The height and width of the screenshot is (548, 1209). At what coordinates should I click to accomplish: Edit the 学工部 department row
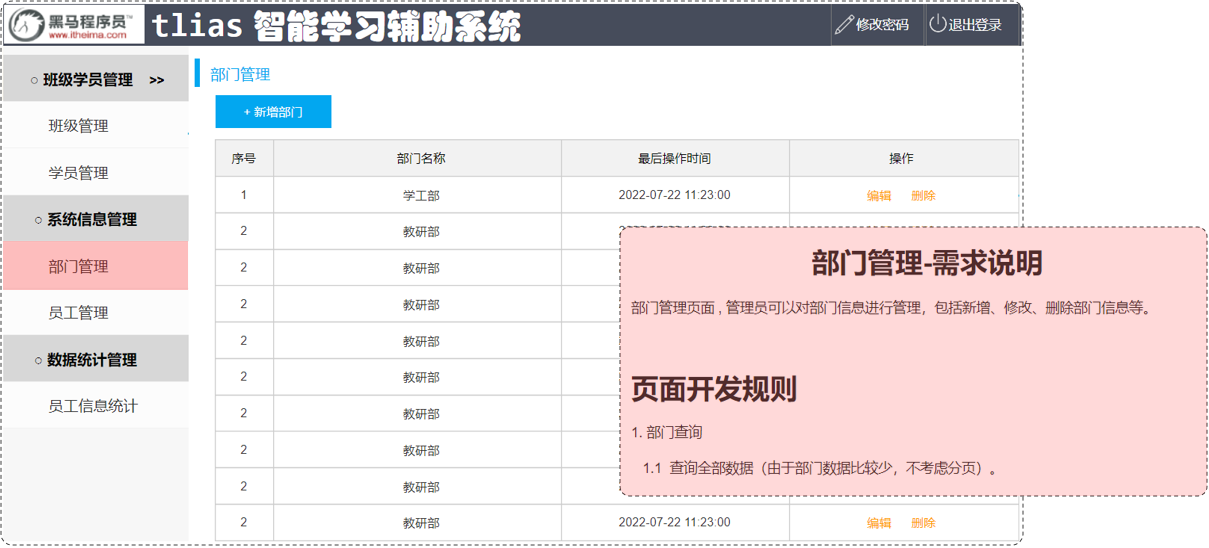point(879,196)
